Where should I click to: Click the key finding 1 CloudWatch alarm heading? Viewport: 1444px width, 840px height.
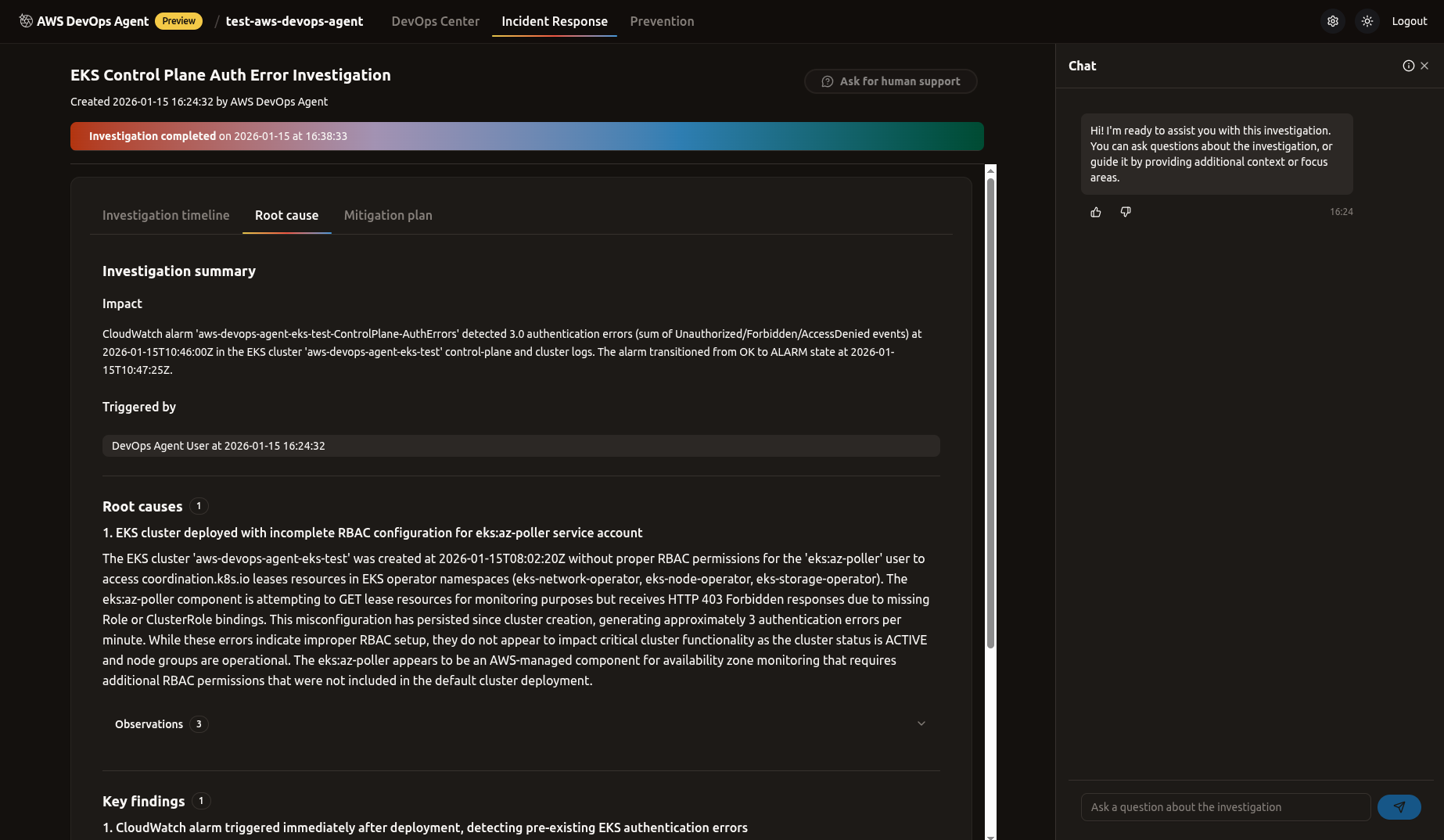(x=425, y=827)
